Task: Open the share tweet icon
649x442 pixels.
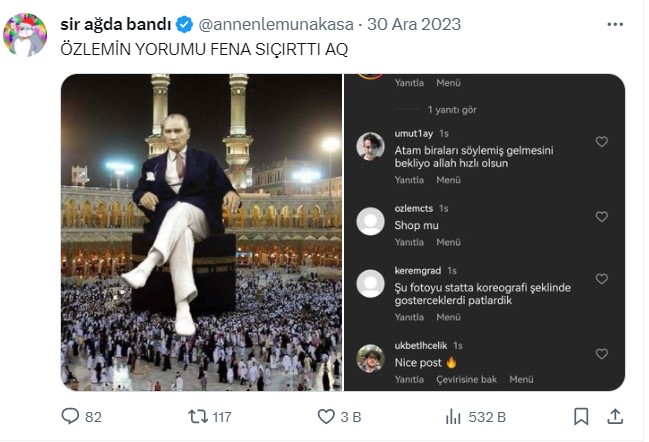Action: [616, 416]
